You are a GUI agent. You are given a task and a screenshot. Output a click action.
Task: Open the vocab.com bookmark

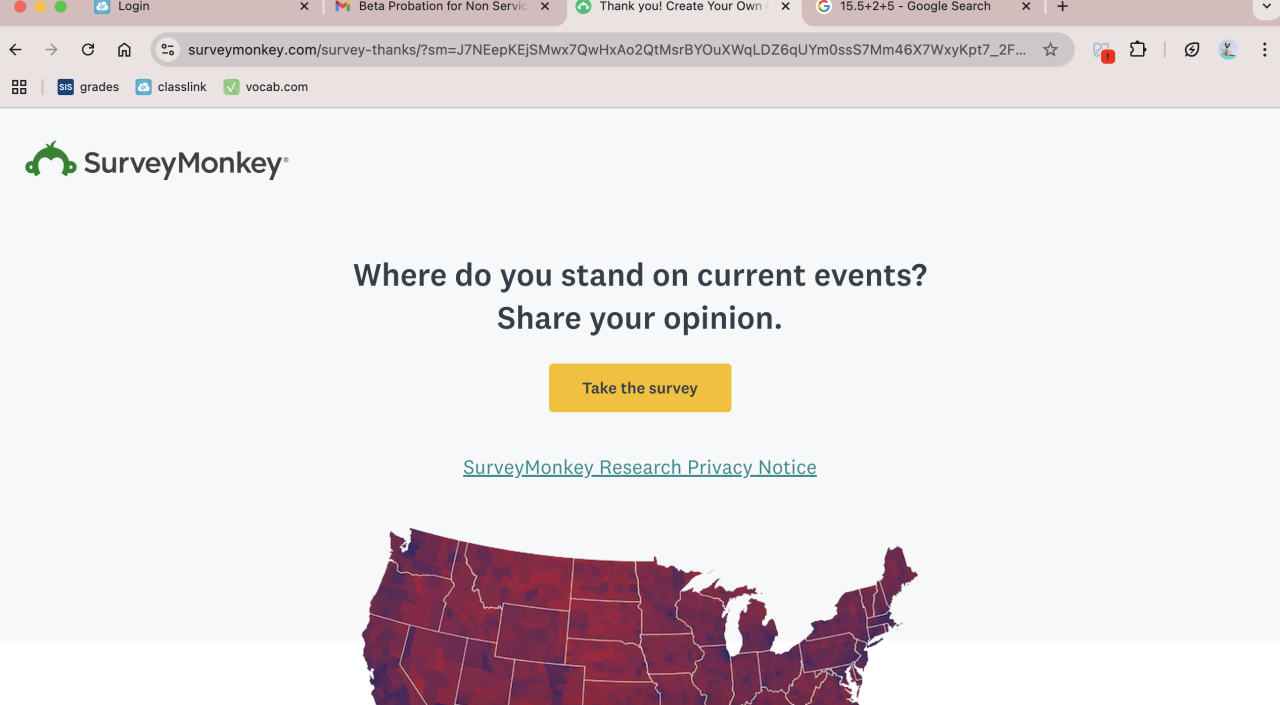(266, 87)
